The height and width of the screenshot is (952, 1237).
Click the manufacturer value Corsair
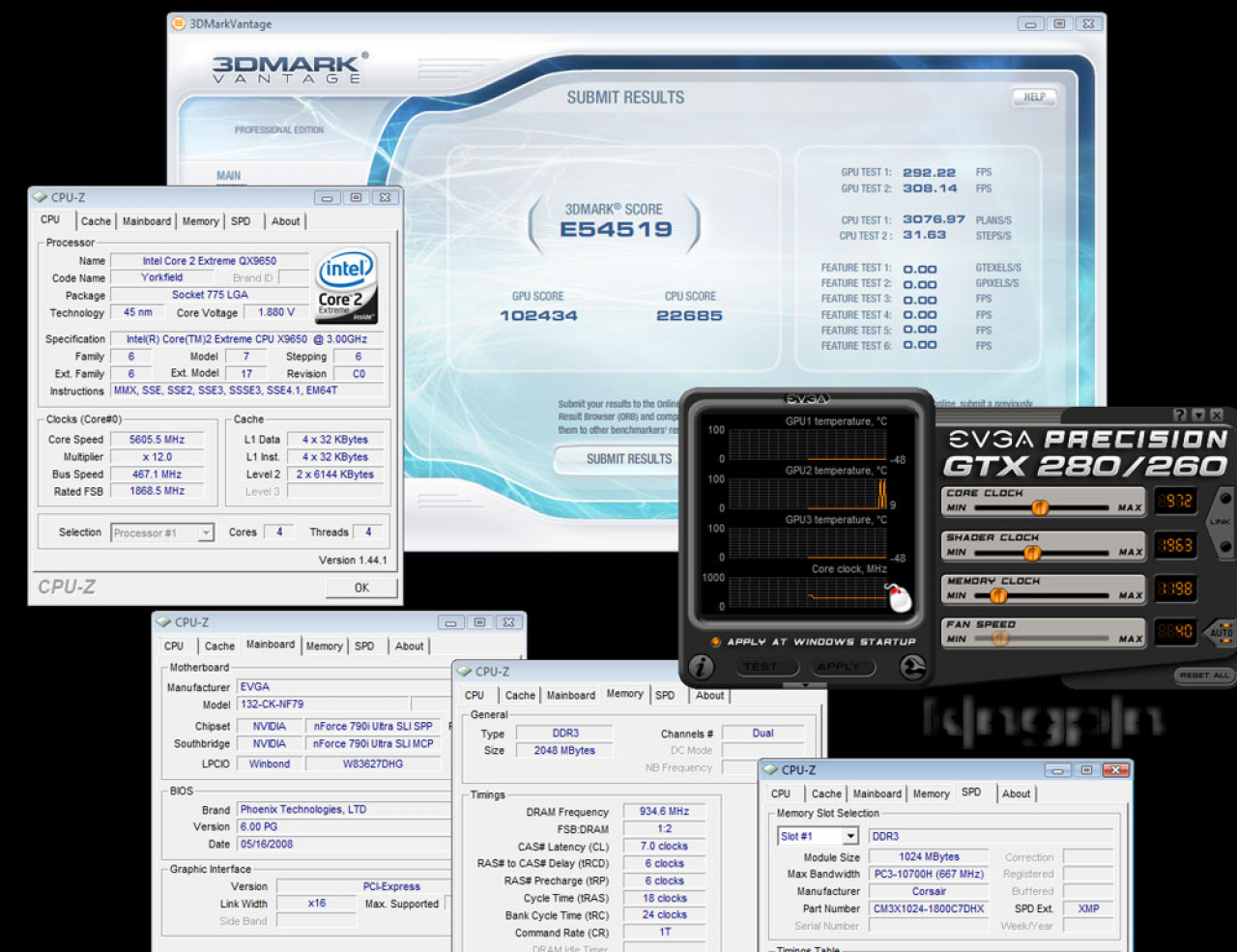click(x=929, y=892)
